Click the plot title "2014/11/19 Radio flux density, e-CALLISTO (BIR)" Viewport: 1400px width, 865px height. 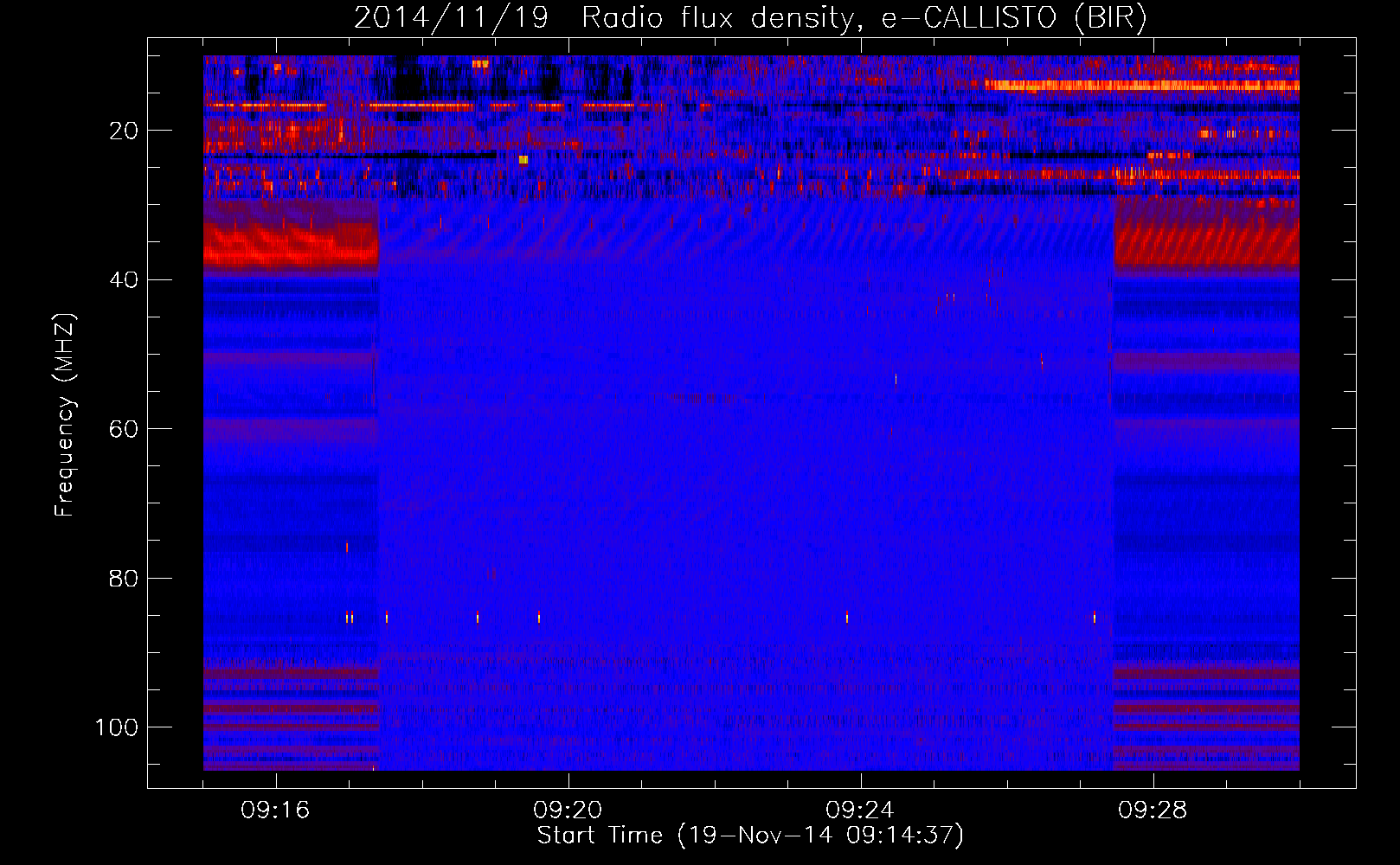[750, 18]
